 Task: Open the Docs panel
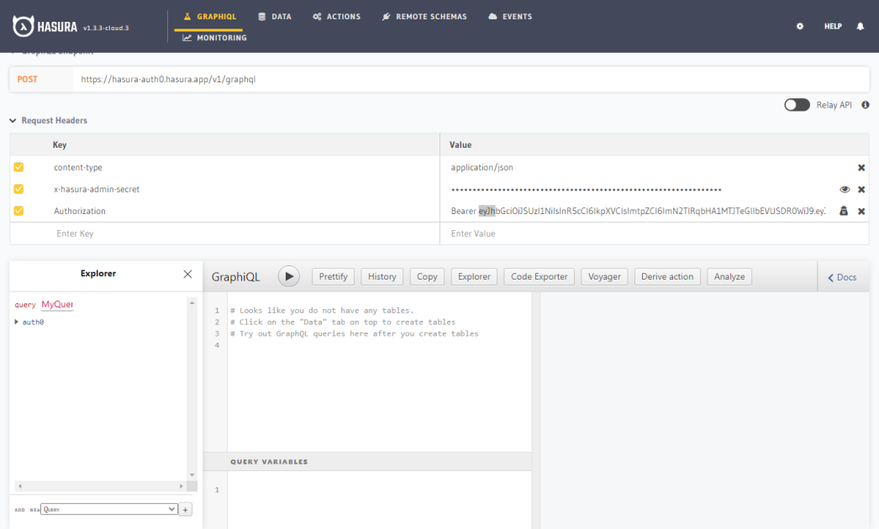[x=842, y=277]
